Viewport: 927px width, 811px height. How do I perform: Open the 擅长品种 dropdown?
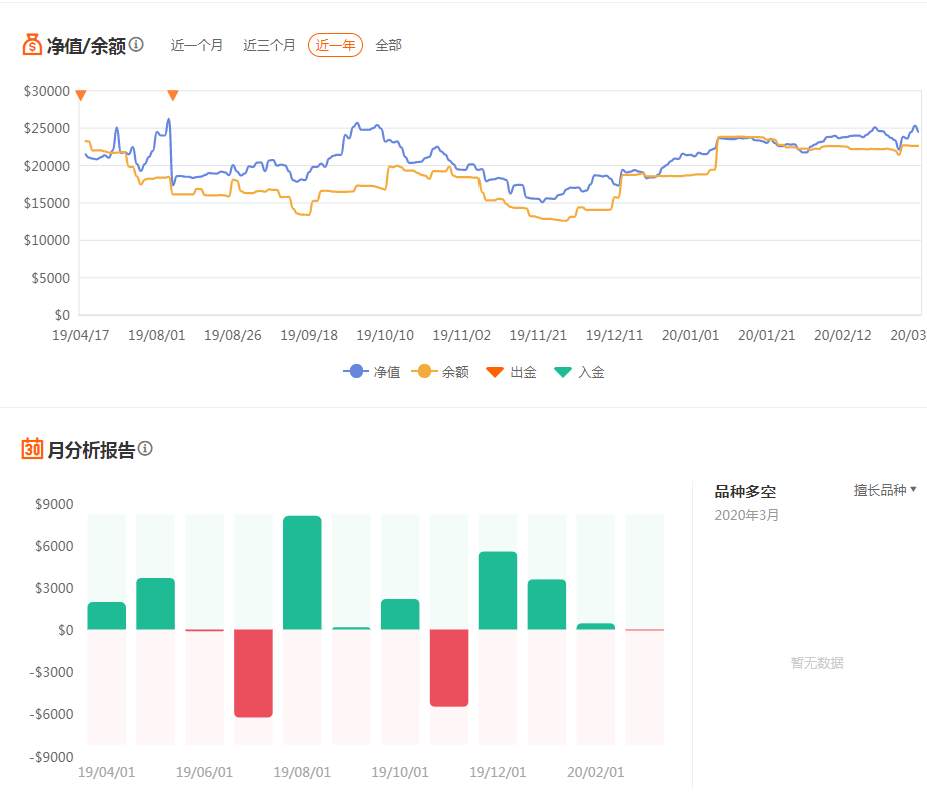point(884,490)
